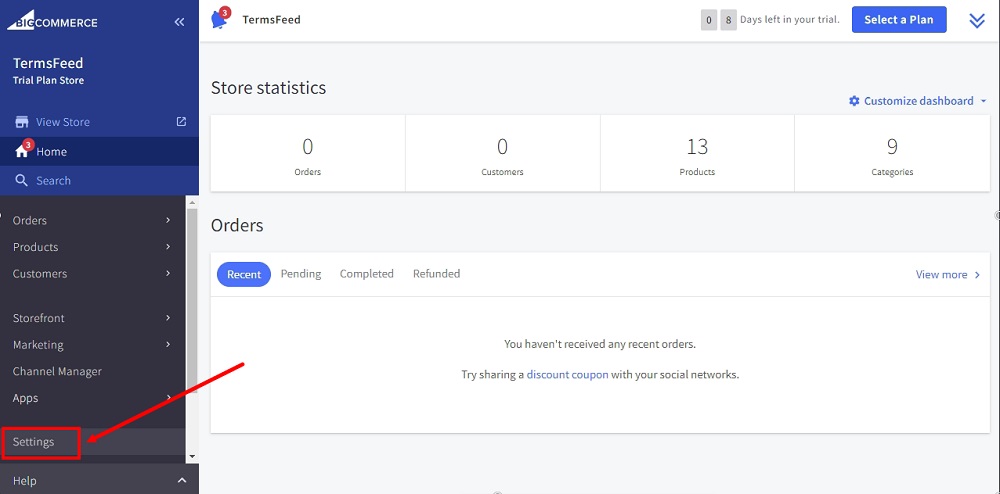Open Marketing in sidebar menu
Screen dimensions: 1000x494
click(x=38, y=345)
